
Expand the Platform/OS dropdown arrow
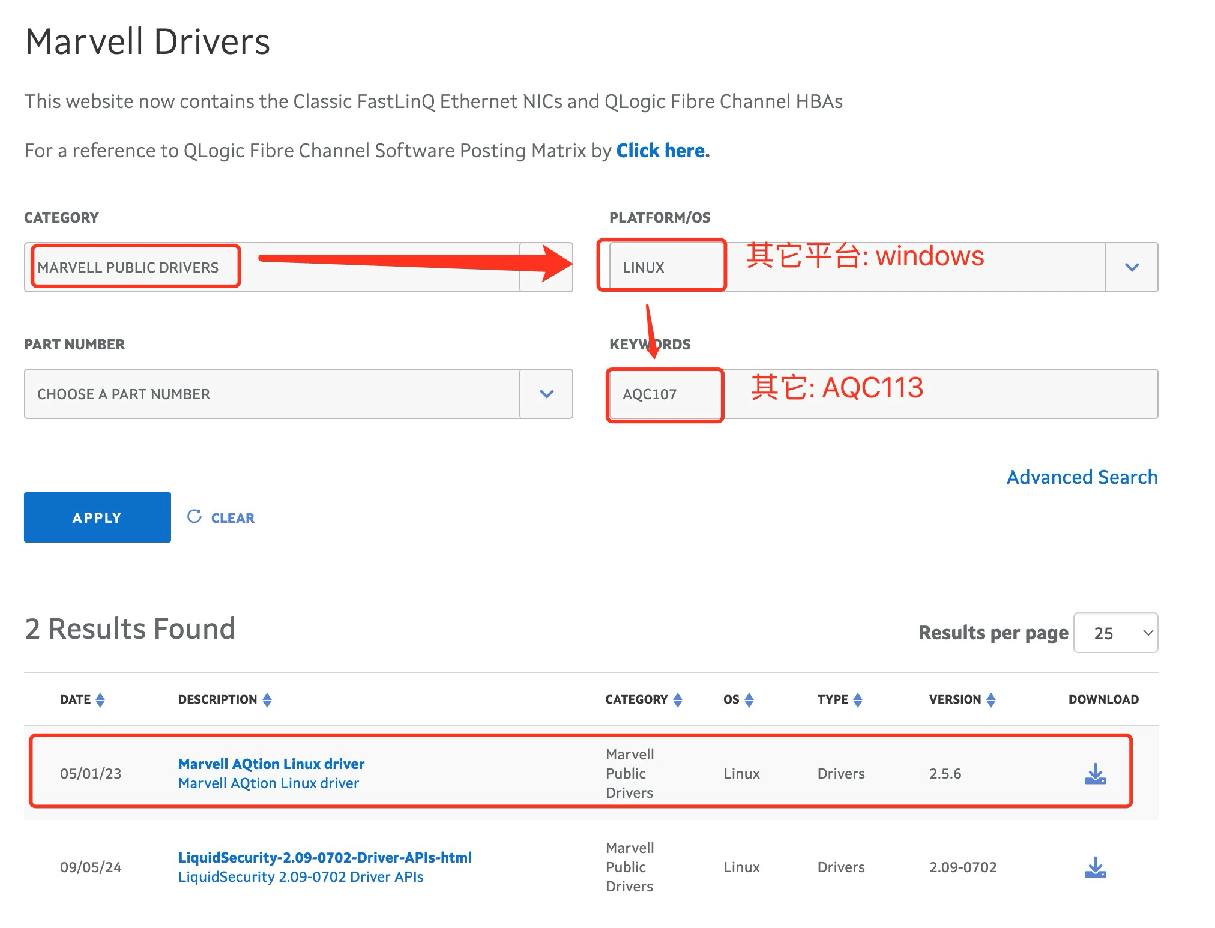[1132, 267]
